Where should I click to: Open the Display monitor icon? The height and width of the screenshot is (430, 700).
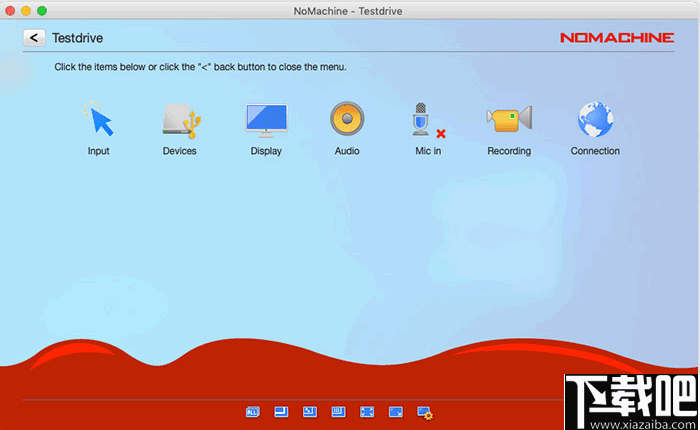point(267,120)
